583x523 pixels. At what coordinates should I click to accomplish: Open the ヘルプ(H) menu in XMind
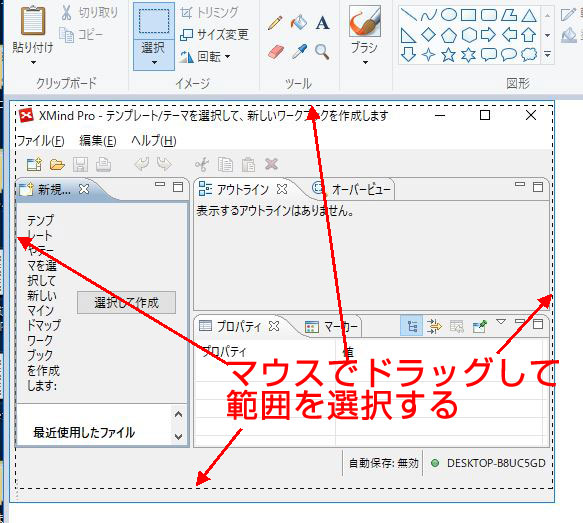154,141
